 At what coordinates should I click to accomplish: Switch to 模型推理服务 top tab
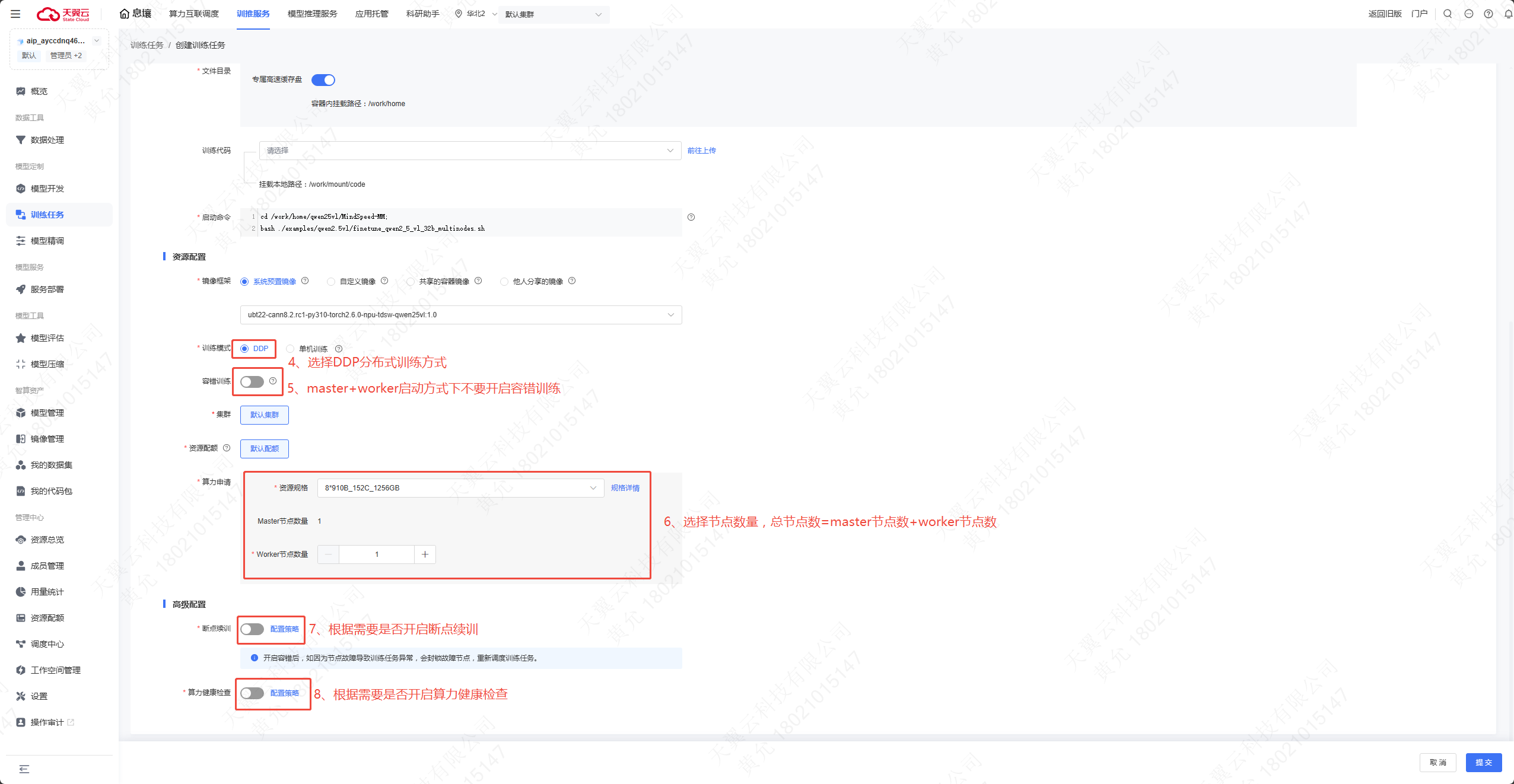coord(312,14)
